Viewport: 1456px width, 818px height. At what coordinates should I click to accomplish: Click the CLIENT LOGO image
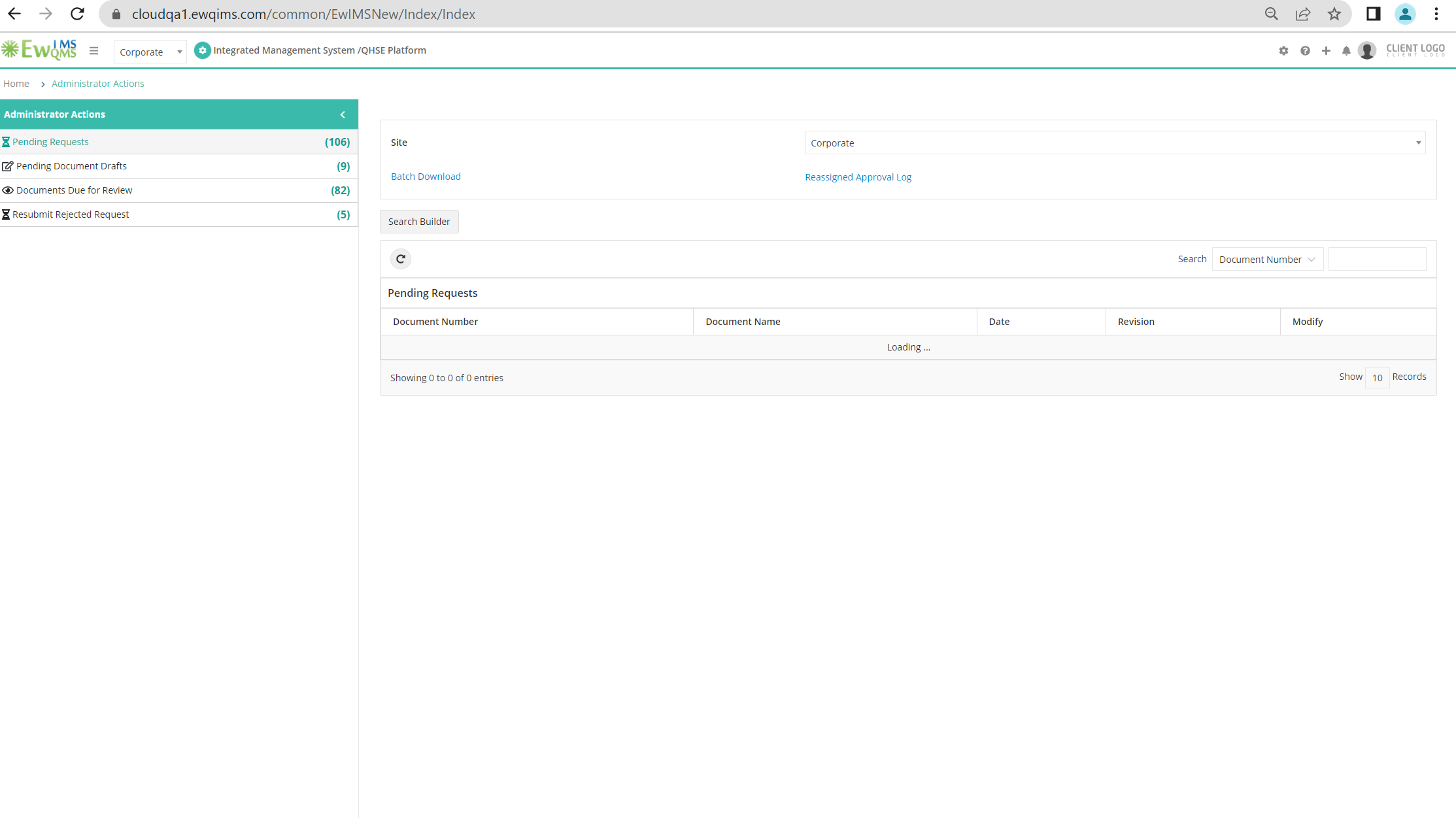coord(1415,50)
